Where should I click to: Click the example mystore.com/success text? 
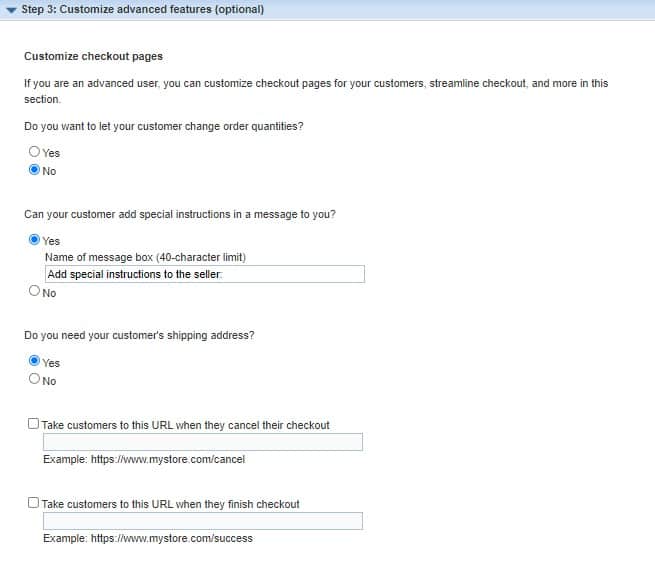tap(148, 538)
